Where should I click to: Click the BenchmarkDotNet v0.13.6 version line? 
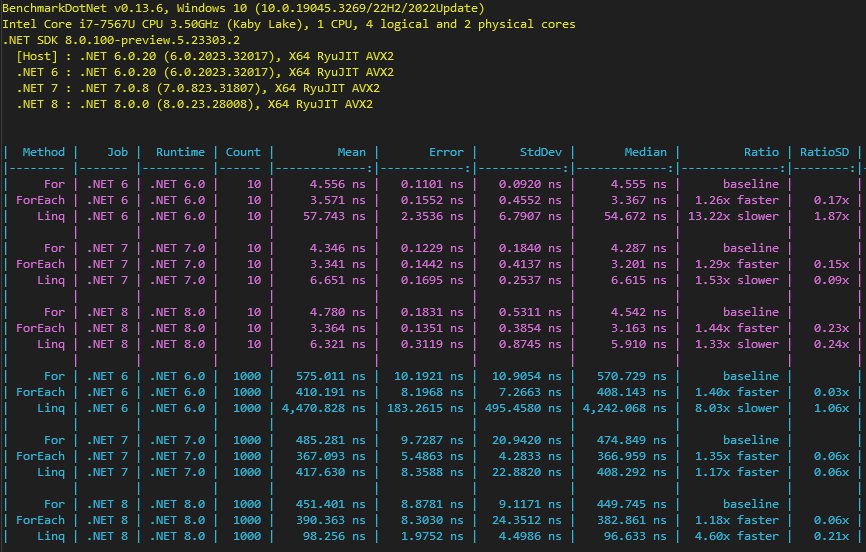point(244,8)
